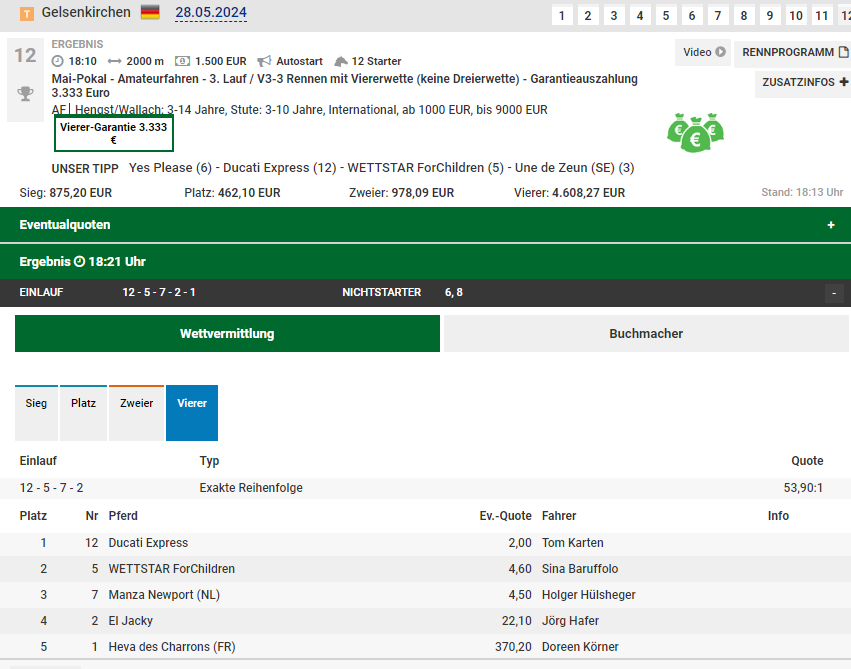Click driver name Jörg Hafer

(x=570, y=621)
